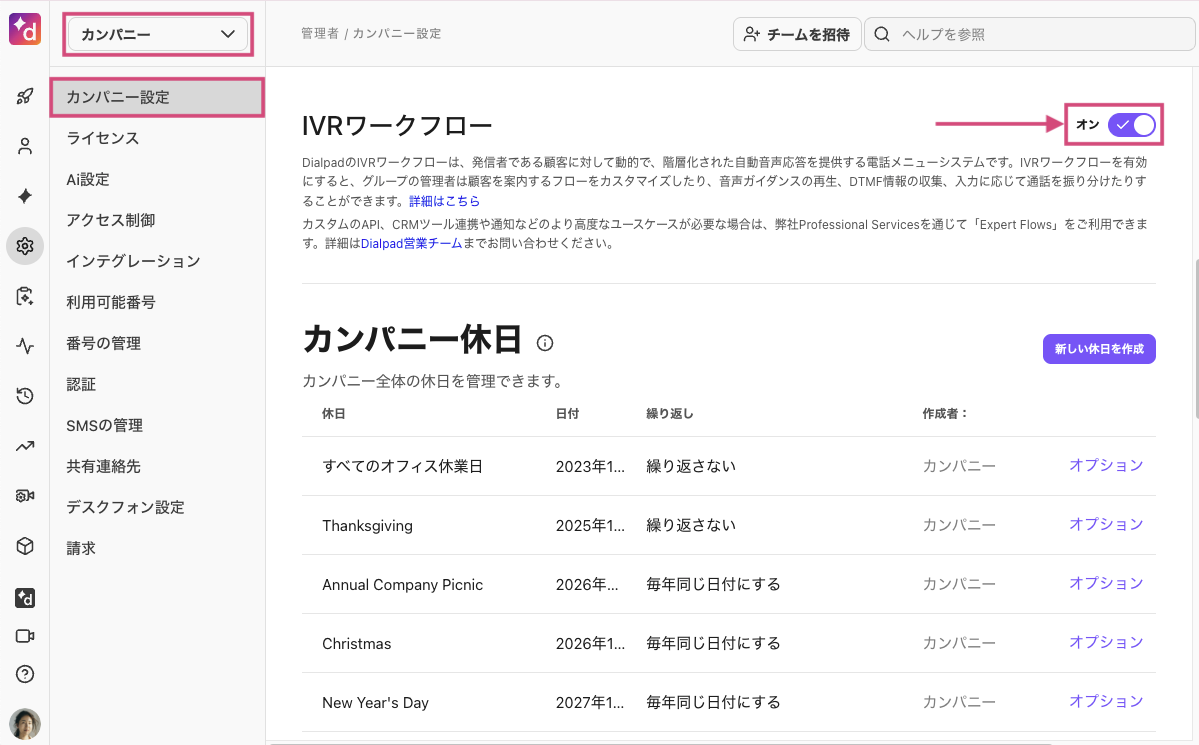The image size is (1199, 745).
Task: Click the rocket icon in left rail
Action: (25, 96)
